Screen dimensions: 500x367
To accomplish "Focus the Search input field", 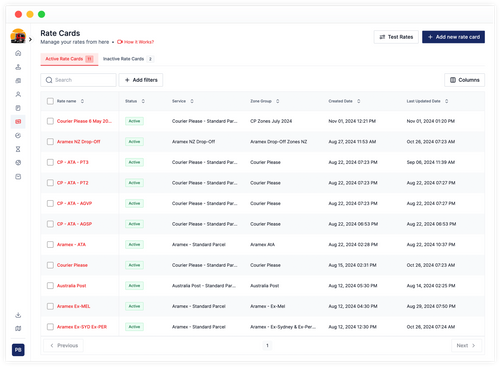I will tap(78, 80).
